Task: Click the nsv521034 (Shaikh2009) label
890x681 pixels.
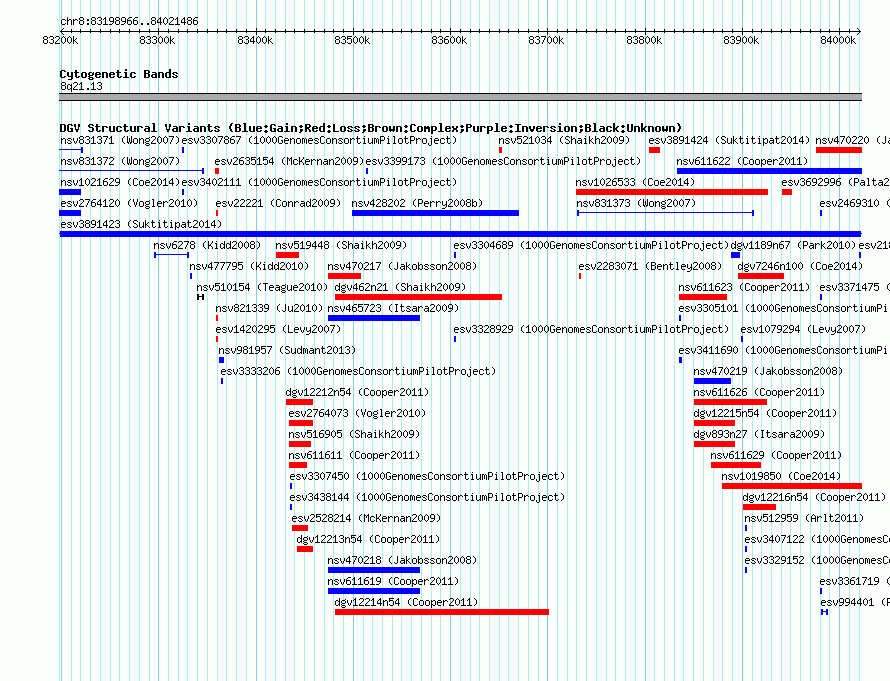Action: point(564,140)
